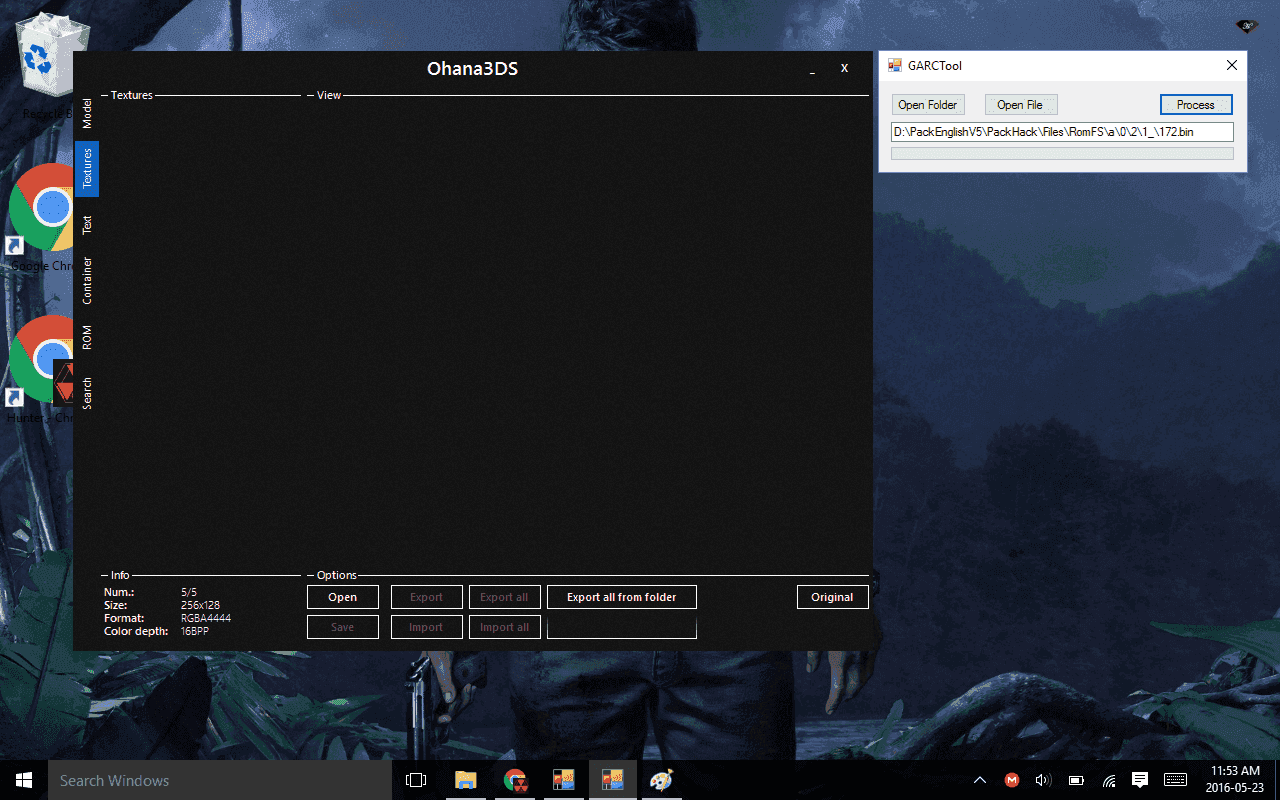1280x800 pixels.
Task: Open the Chrome taskbar icon
Action: [x=515, y=780]
